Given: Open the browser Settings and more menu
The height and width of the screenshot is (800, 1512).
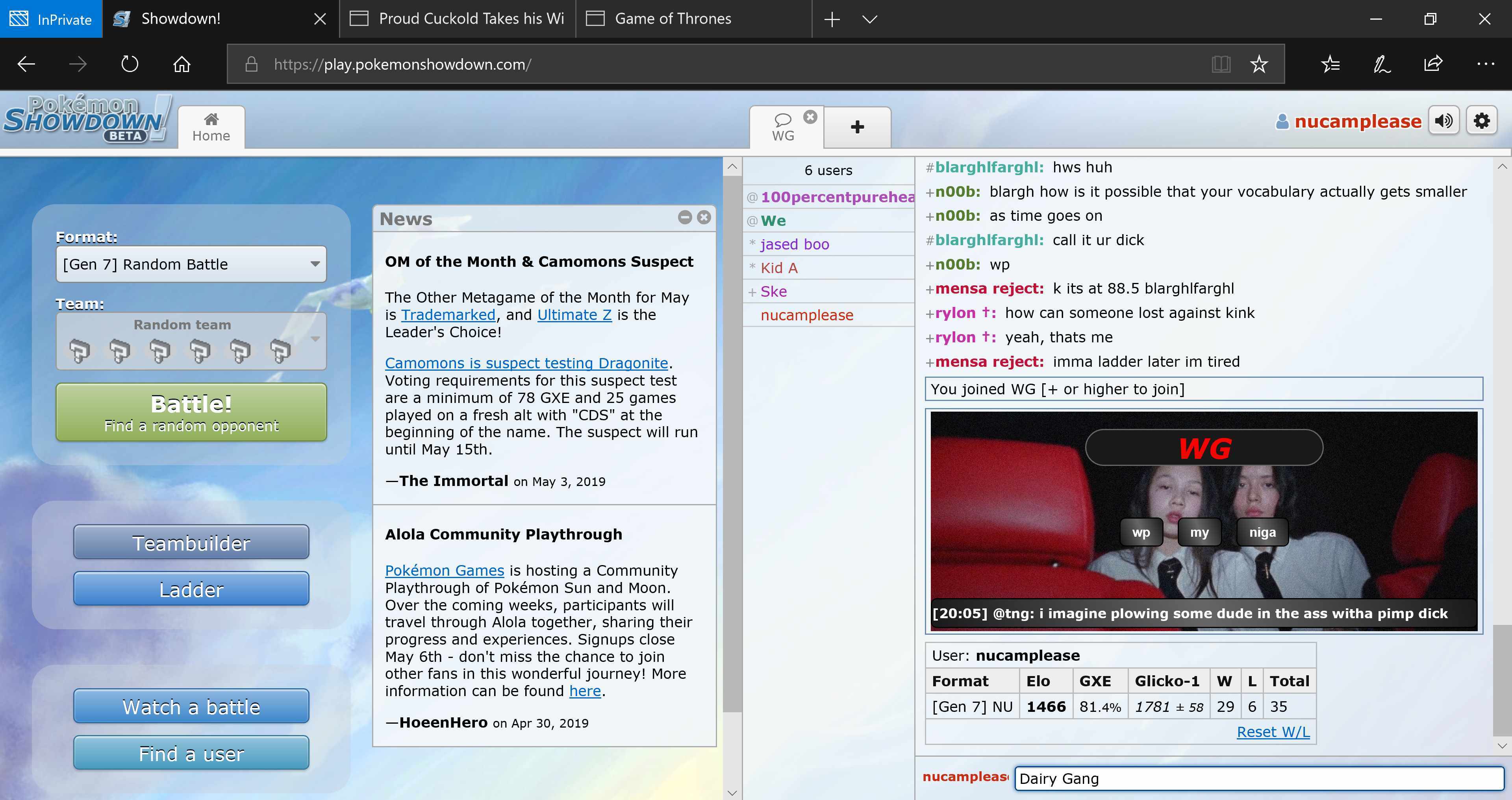Looking at the screenshot, I should [x=1485, y=64].
